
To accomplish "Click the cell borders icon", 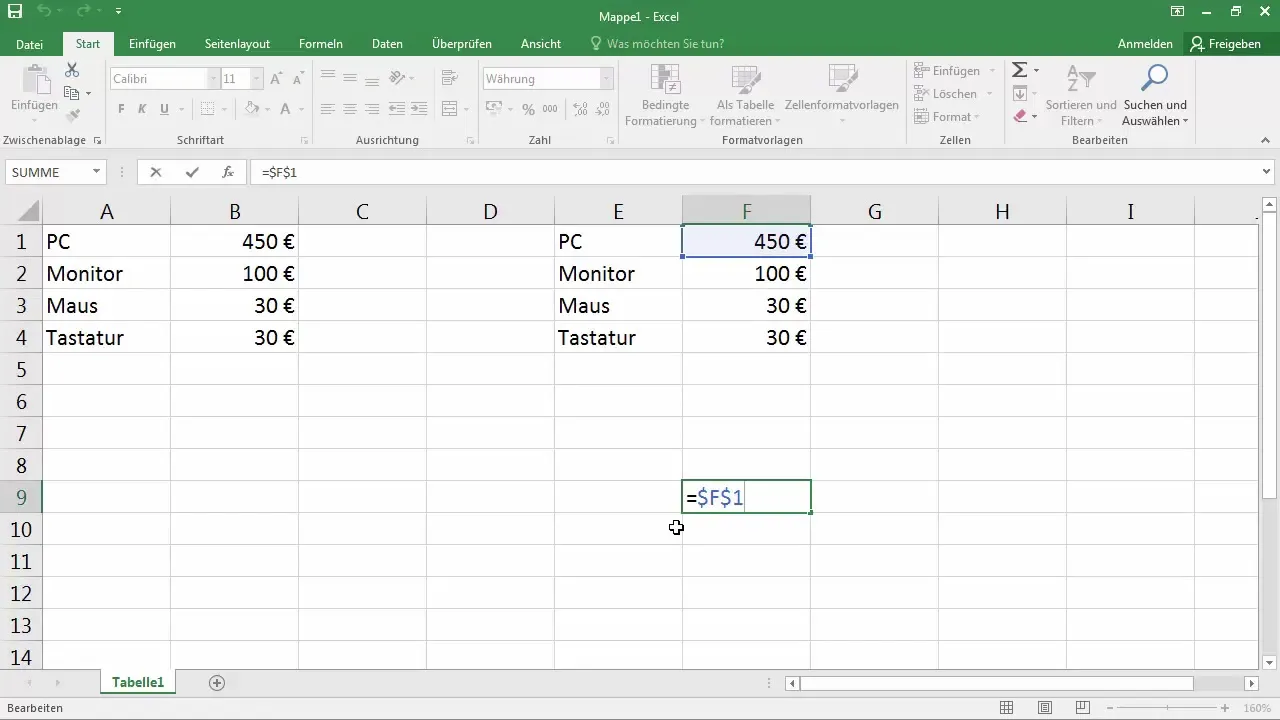I will click(x=207, y=109).
